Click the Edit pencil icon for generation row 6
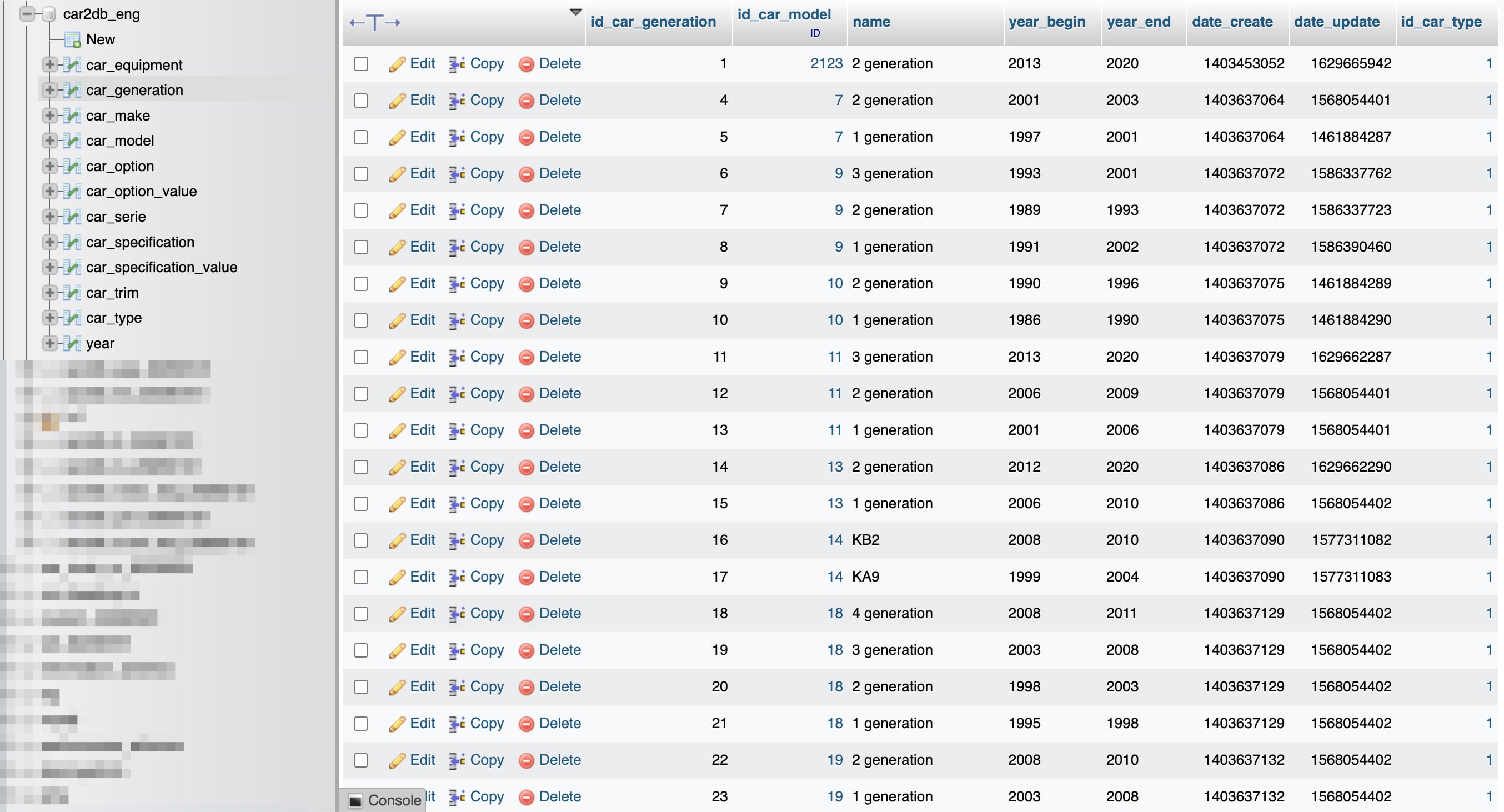 point(397,174)
